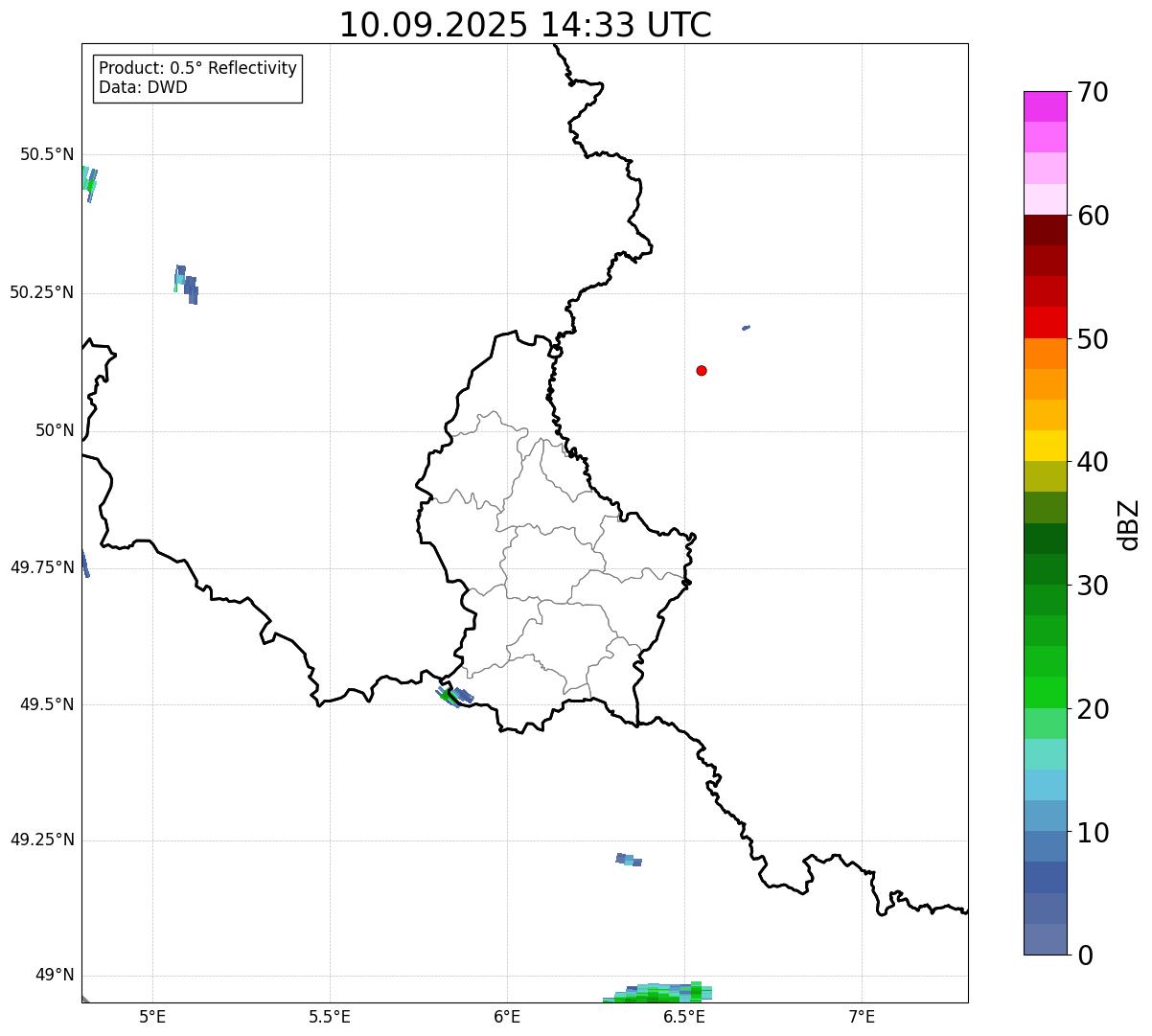The width and height of the screenshot is (1152, 1036).
Task: Click the 'Data: DWD' label
Action: (x=143, y=88)
